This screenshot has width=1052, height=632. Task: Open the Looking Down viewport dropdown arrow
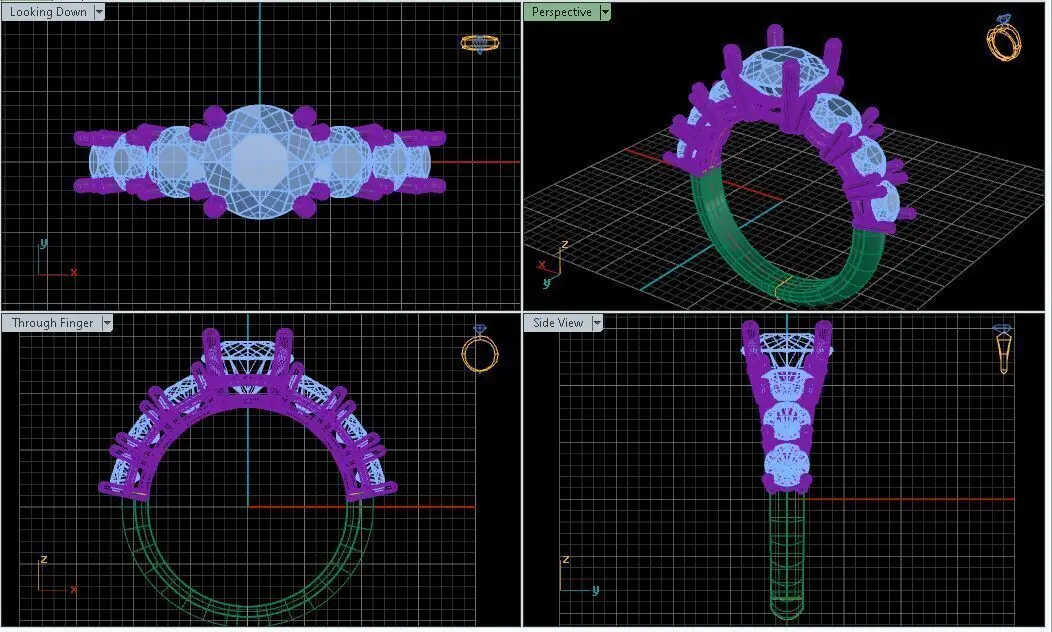(x=99, y=12)
